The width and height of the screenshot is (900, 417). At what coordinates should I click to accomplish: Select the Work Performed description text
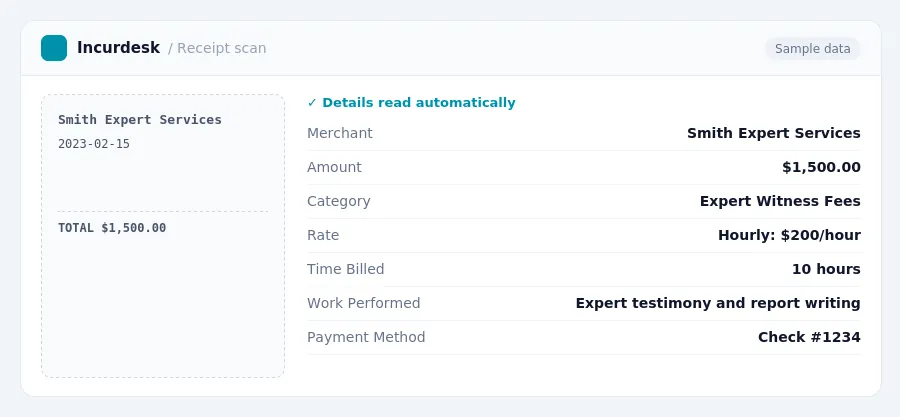point(717,303)
